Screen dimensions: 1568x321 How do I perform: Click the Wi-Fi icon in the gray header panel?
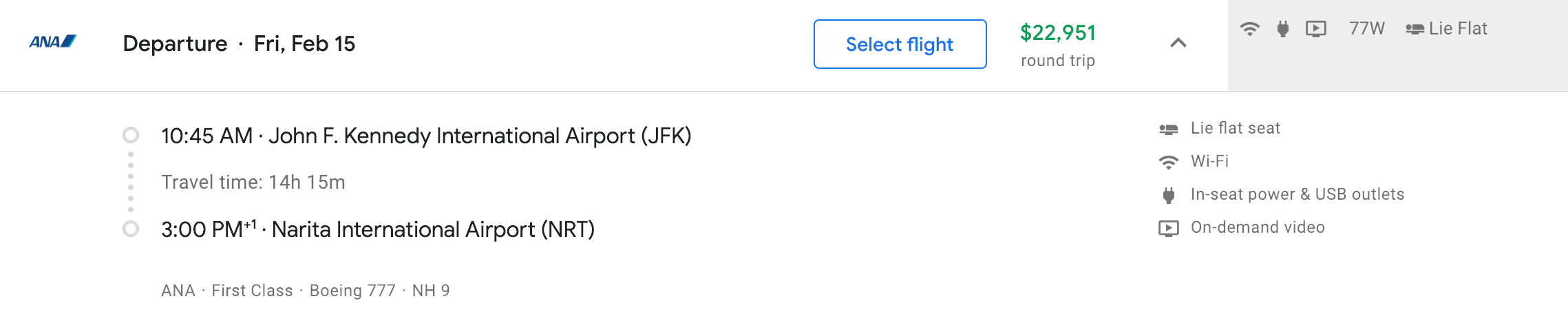click(x=1249, y=29)
